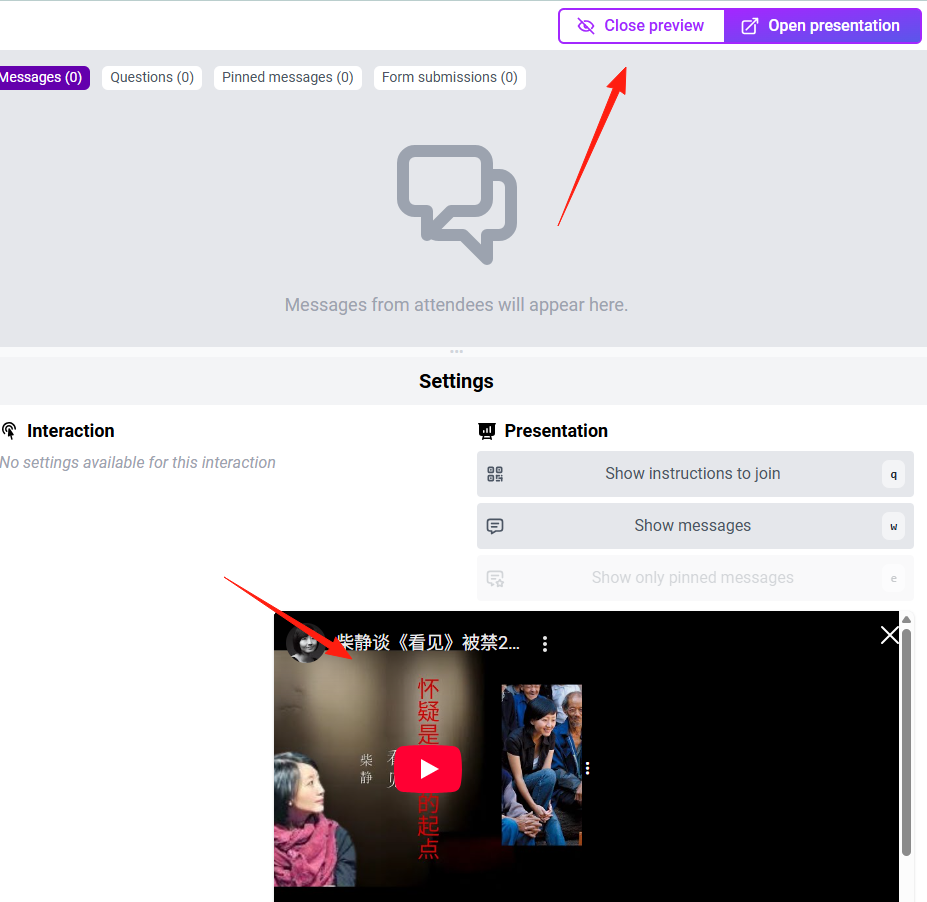Switch to the Questions (0) tab
Screen dimensions: 927x902
[152, 78]
